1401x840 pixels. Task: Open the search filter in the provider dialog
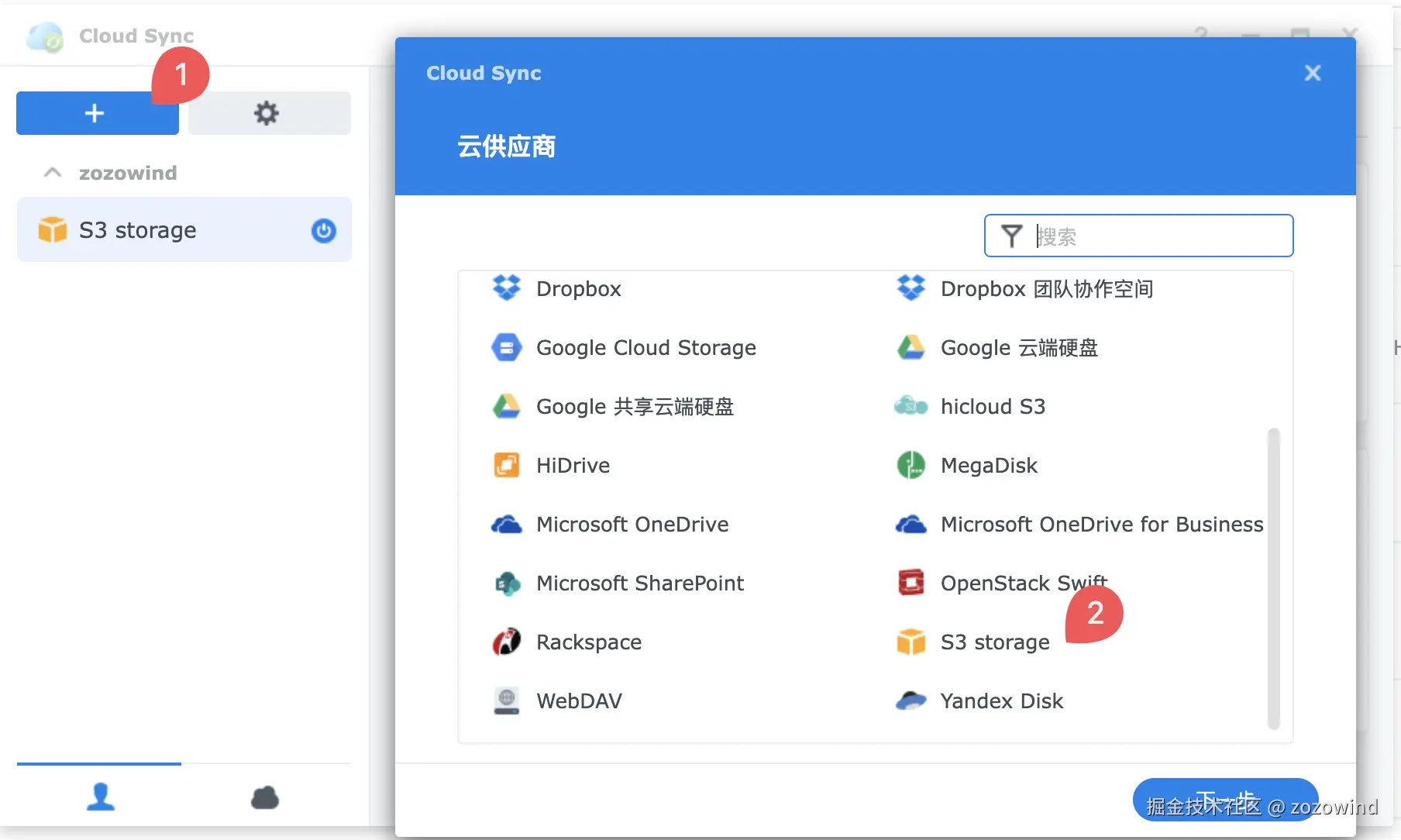pos(1010,236)
